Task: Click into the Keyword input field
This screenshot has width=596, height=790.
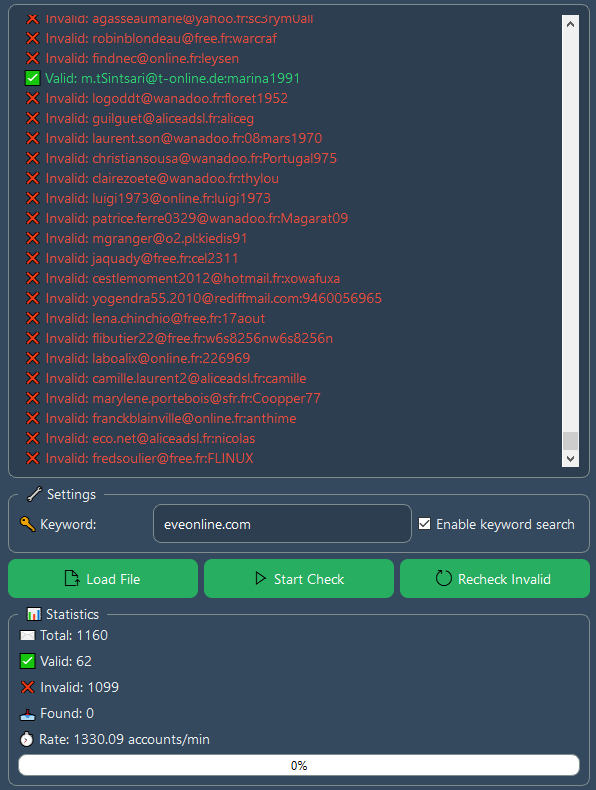Action: [x=282, y=524]
